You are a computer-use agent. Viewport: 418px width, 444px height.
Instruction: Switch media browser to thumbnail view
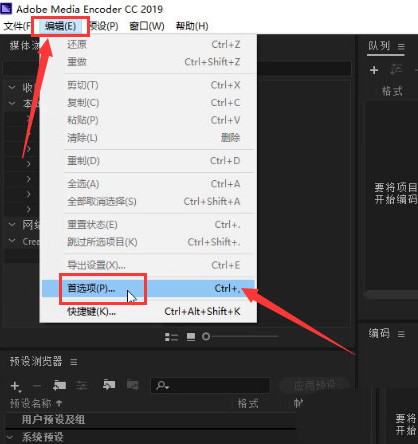(x=191, y=337)
